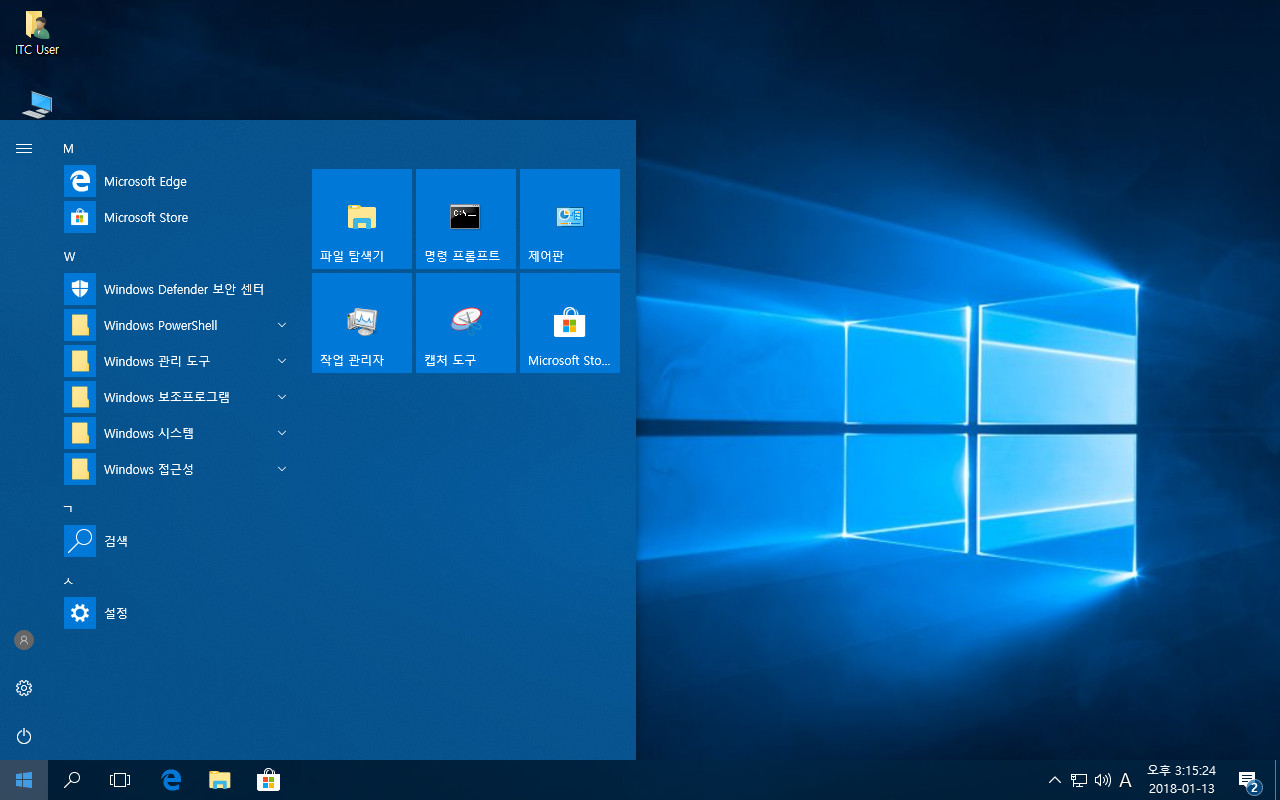Click Show desktop at the taskbar's right edge
The height and width of the screenshot is (800, 1280).
pos(1277,780)
